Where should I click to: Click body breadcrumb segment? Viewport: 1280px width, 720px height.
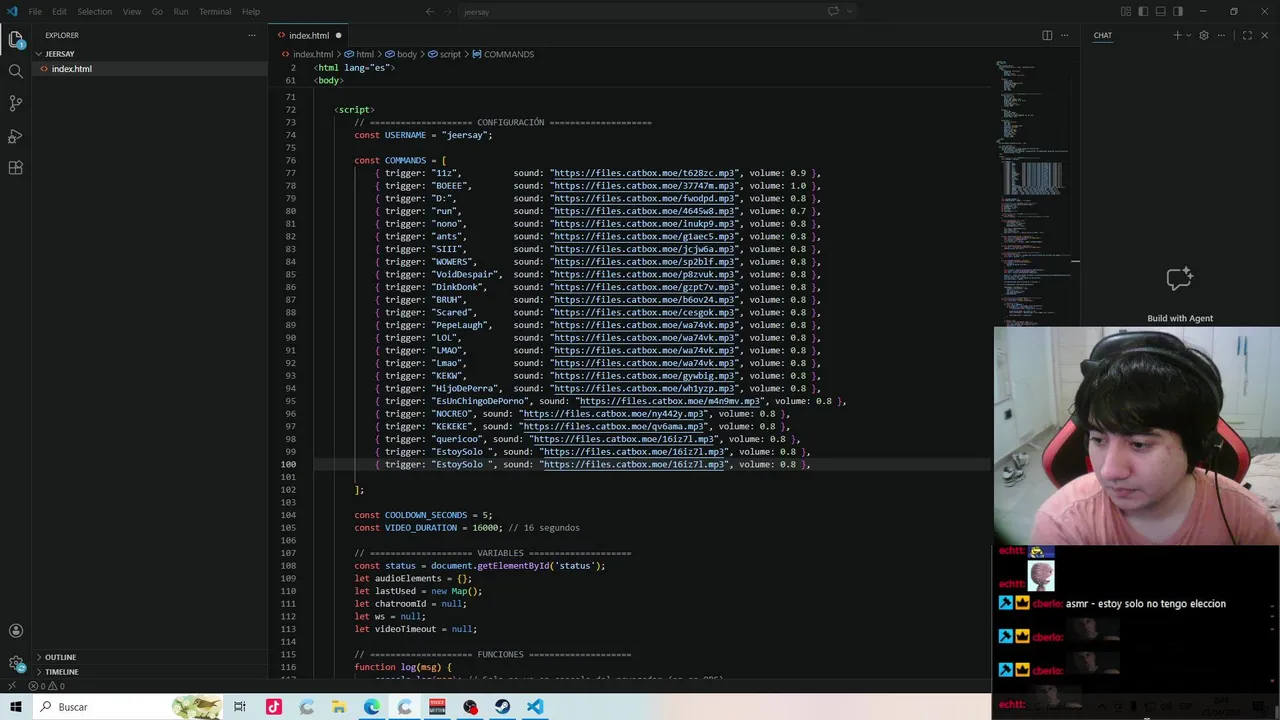pos(407,54)
